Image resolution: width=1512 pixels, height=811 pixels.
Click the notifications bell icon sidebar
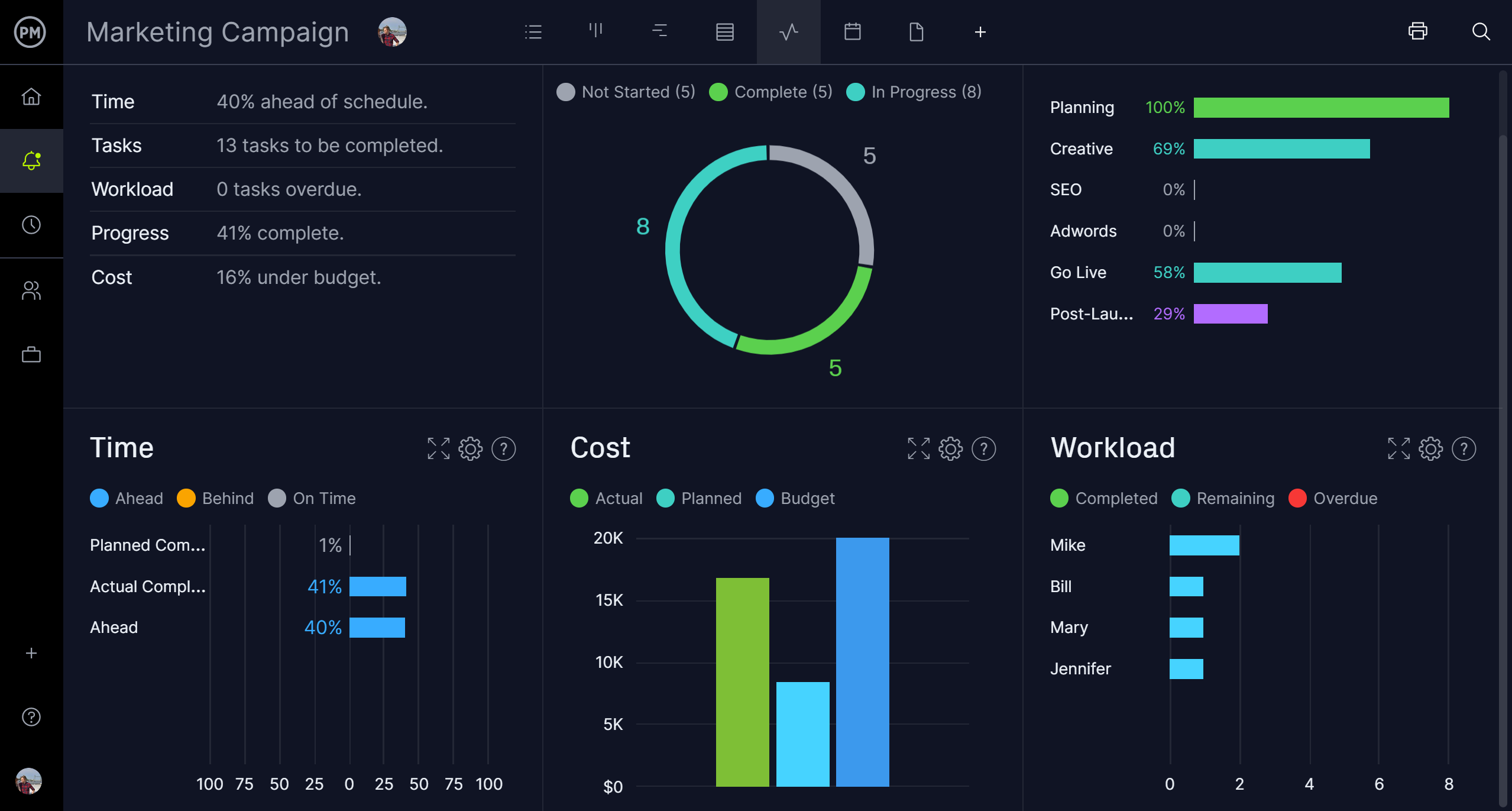(30, 160)
